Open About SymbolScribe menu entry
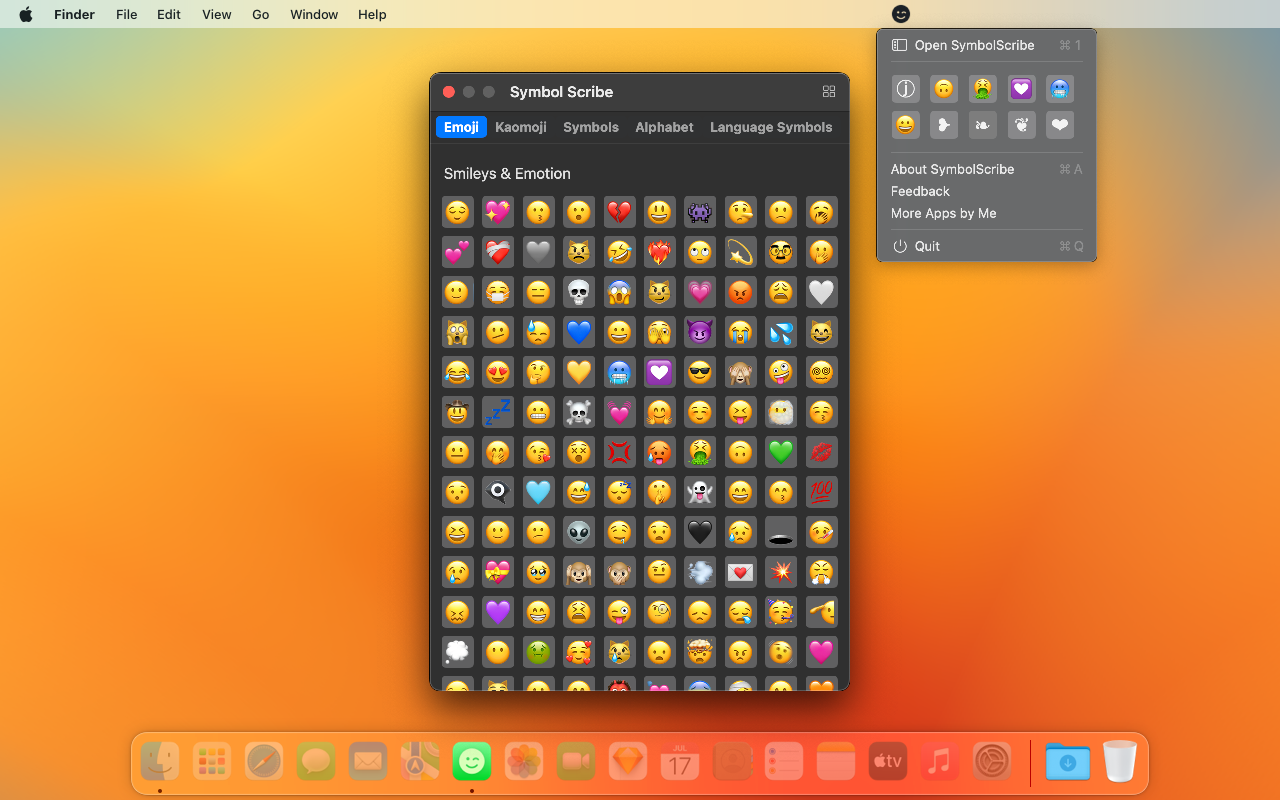Image resolution: width=1280 pixels, height=800 pixels. coord(986,169)
